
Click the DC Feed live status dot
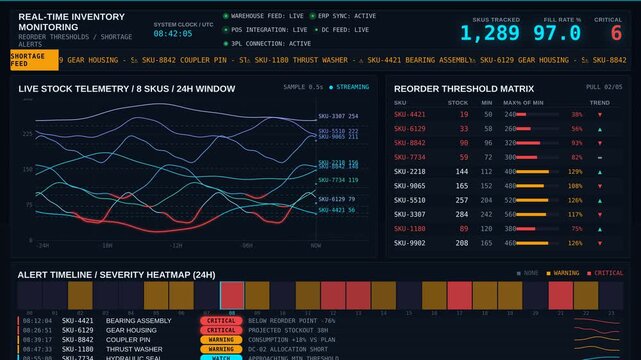click(316, 30)
